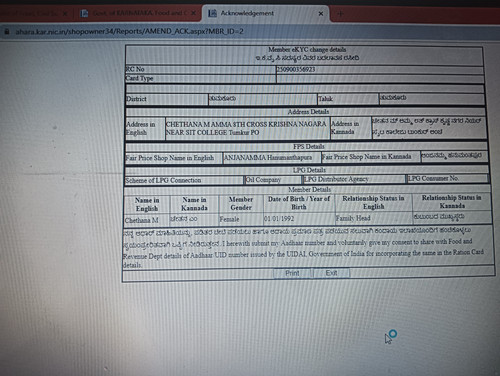This screenshot has width=500, height=376.
Task: Click the Acknowledgement tab page icon
Action: [x=212, y=13]
